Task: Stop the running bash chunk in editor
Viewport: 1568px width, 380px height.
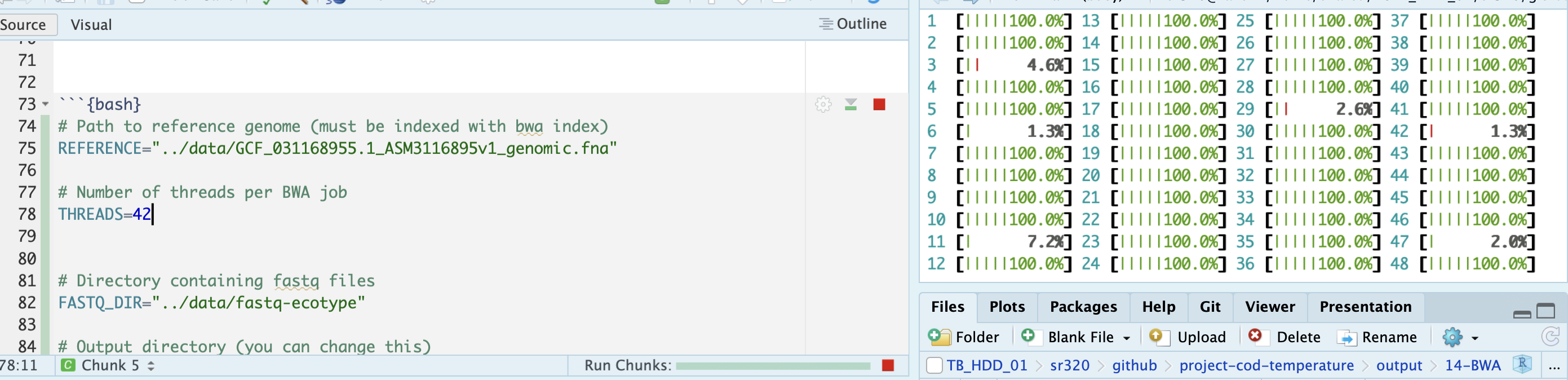Action: coord(879,105)
